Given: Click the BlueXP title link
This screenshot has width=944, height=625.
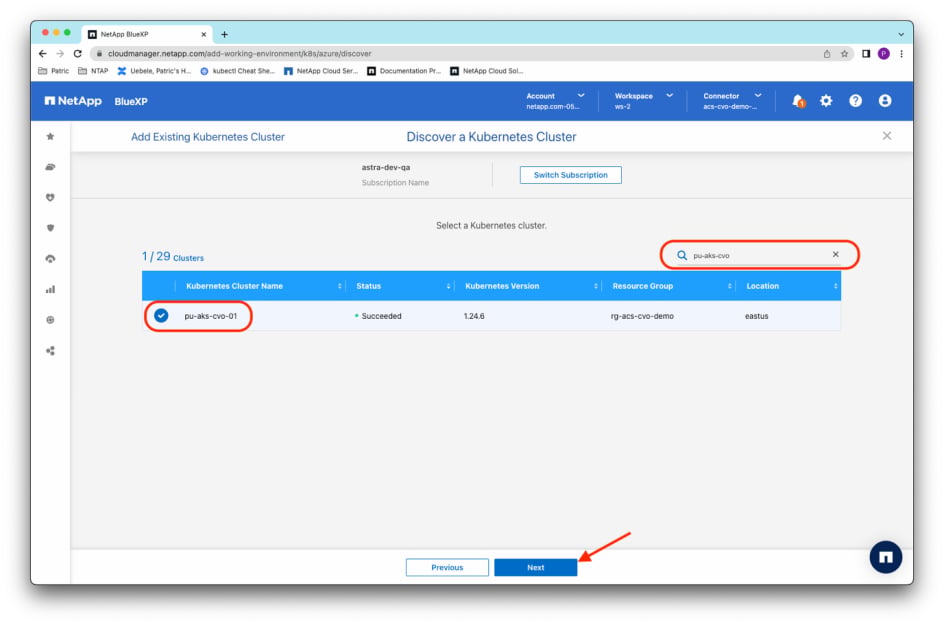Looking at the screenshot, I should point(131,101).
